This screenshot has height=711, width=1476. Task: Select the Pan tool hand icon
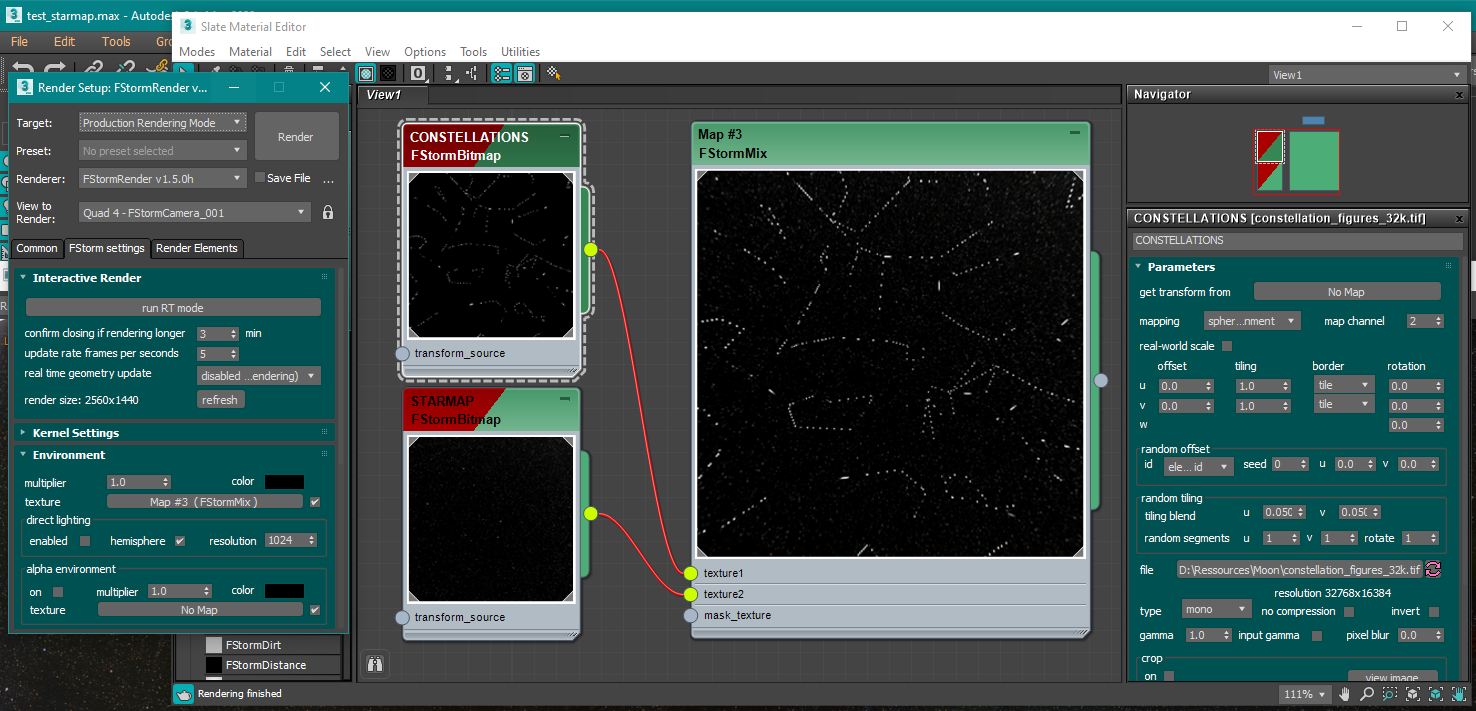point(1345,694)
